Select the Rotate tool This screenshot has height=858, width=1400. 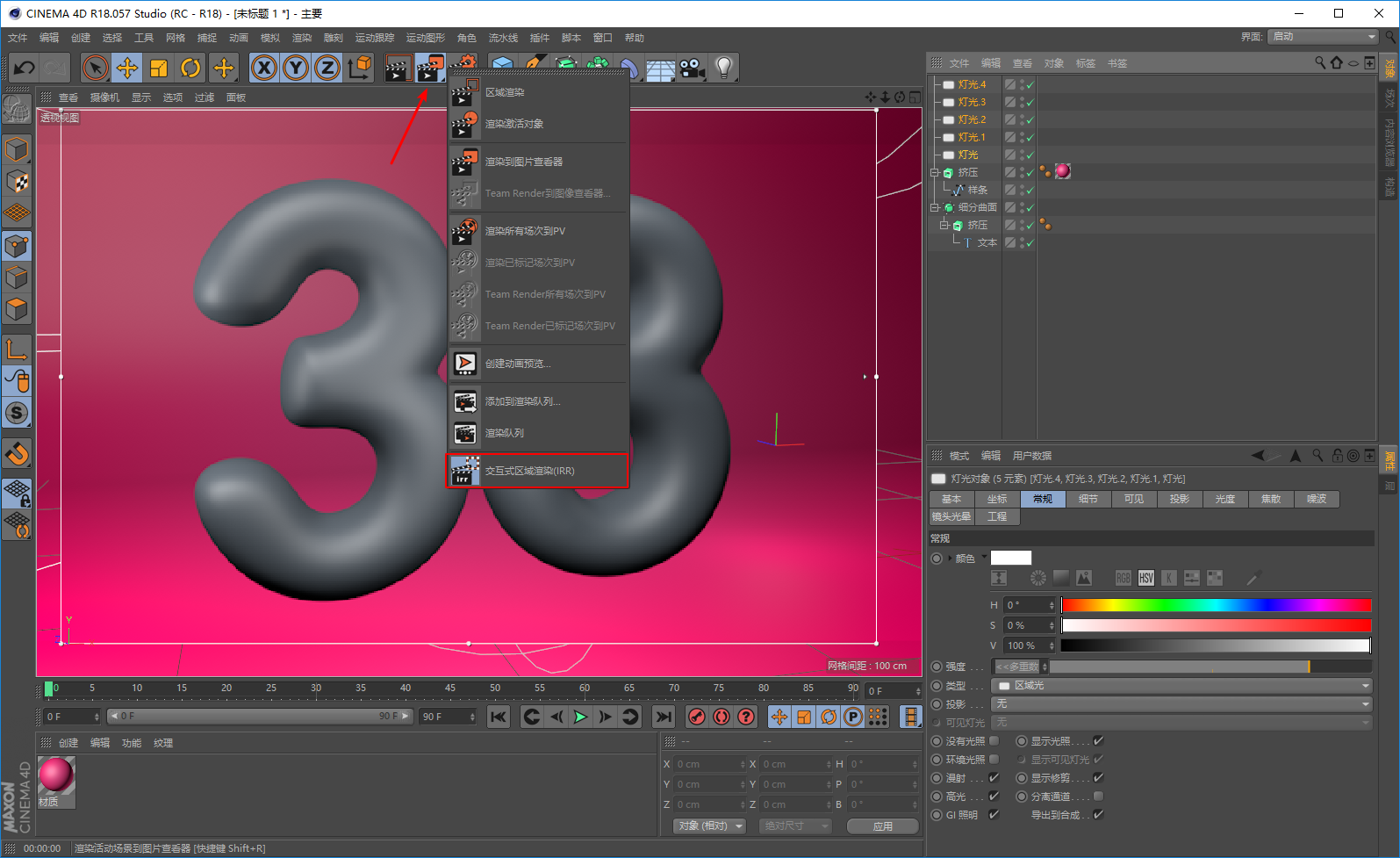[x=190, y=68]
